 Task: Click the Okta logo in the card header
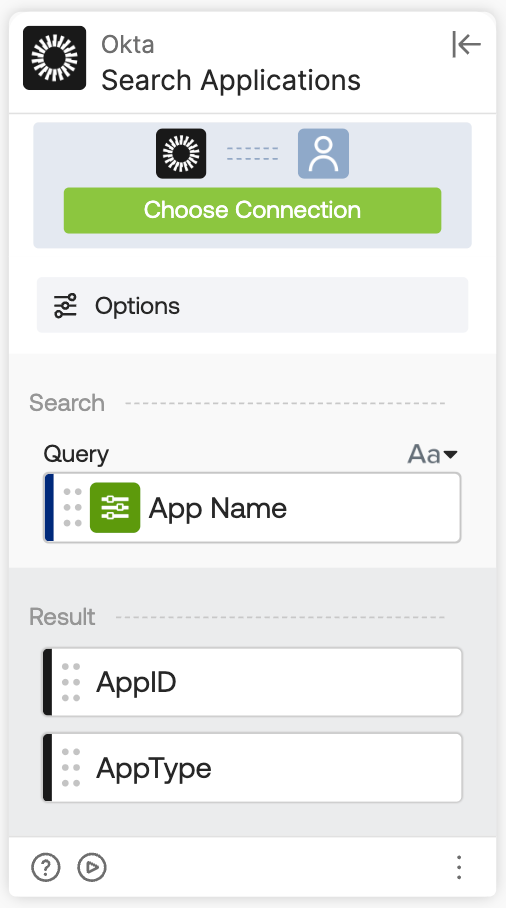pos(54,58)
